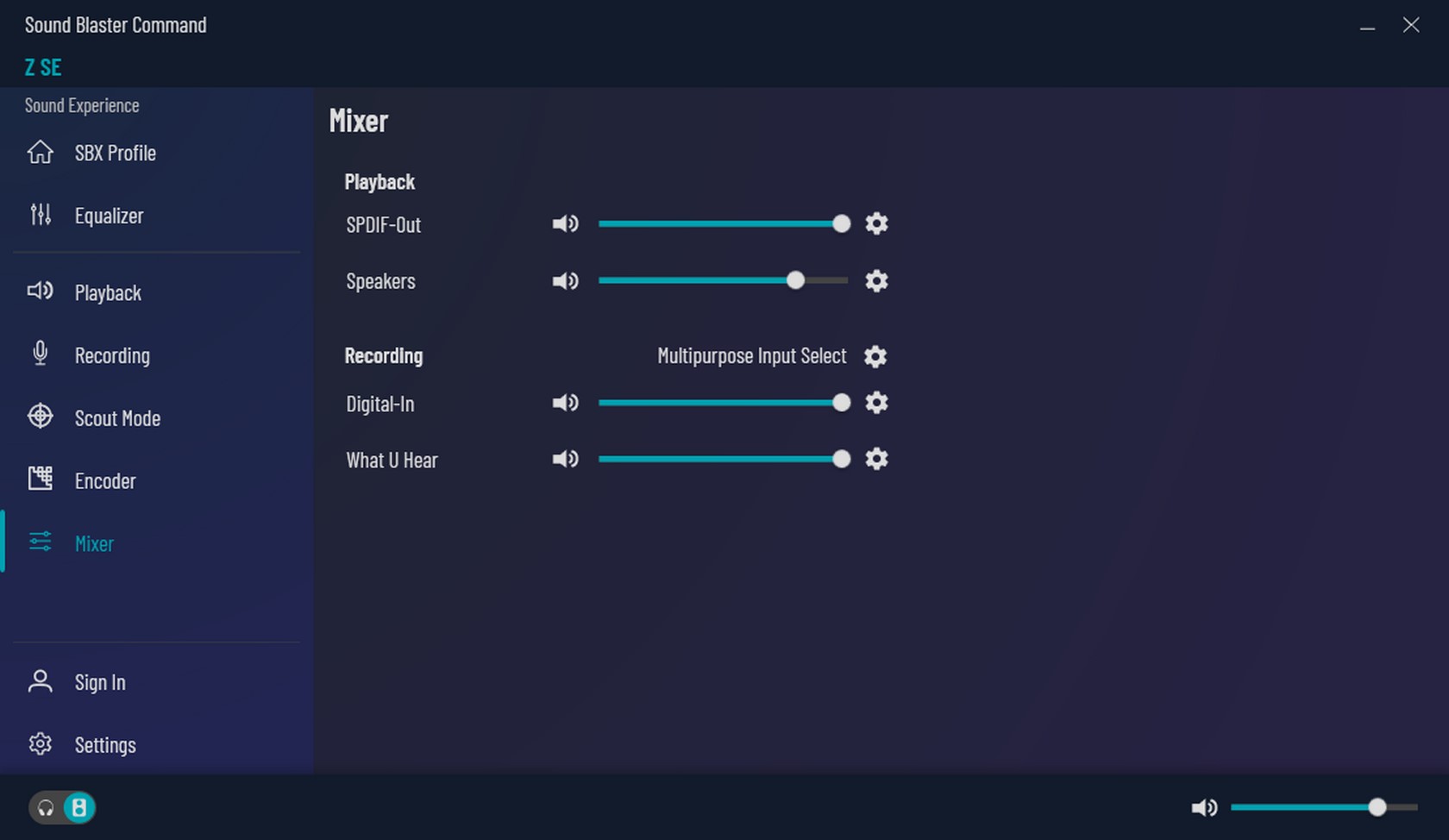This screenshot has height=840, width=1449.
Task: Mute the Digital-In recording channel
Action: pyautogui.click(x=566, y=403)
